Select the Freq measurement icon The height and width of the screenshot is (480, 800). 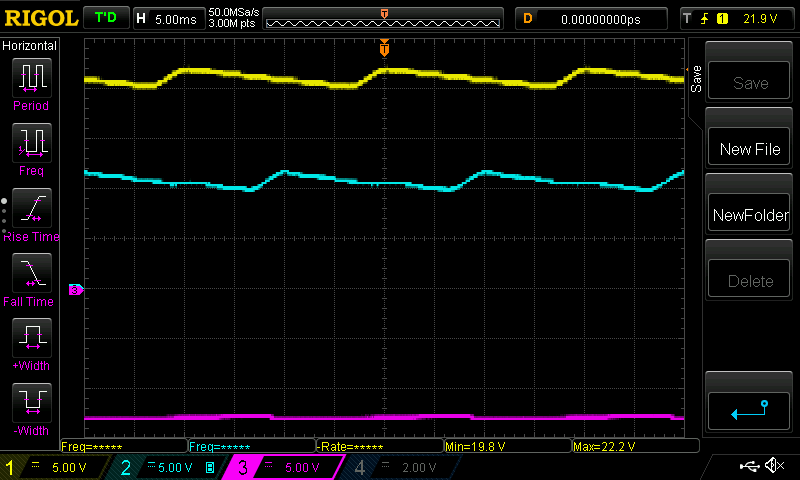pos(30,145)
